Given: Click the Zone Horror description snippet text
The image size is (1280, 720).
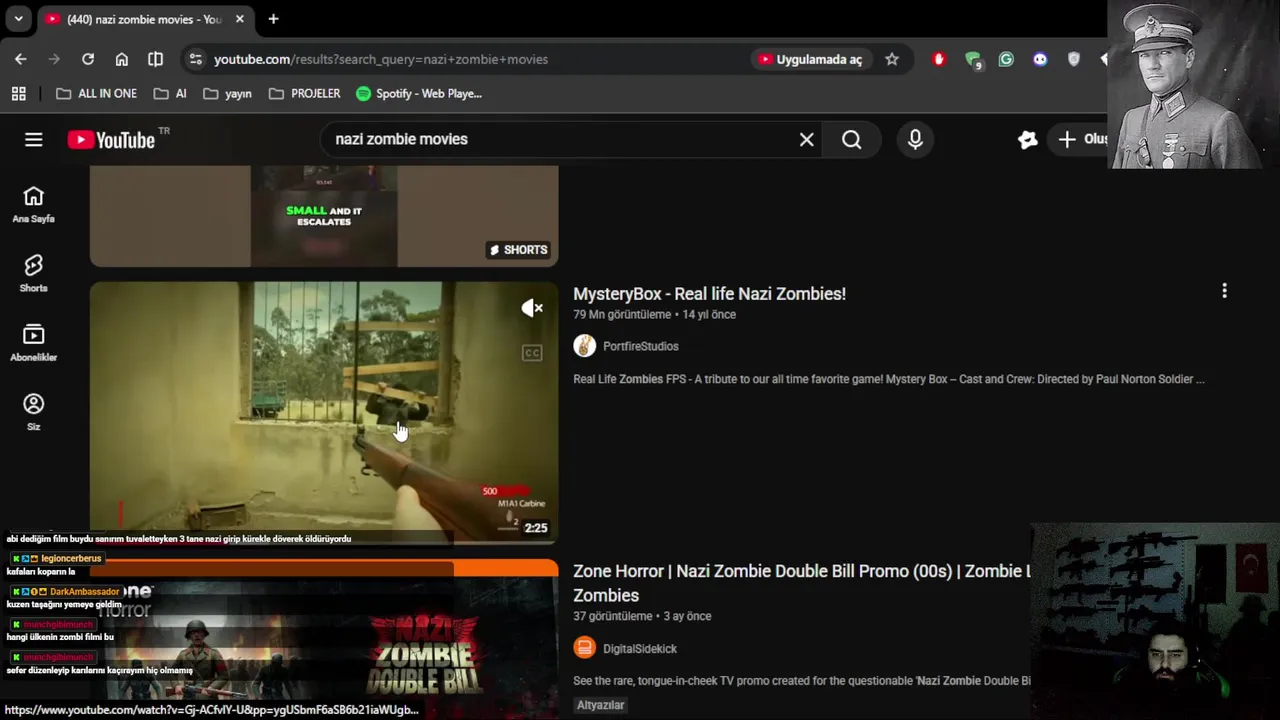Looking at the screenshot, I should coord(801,681).
